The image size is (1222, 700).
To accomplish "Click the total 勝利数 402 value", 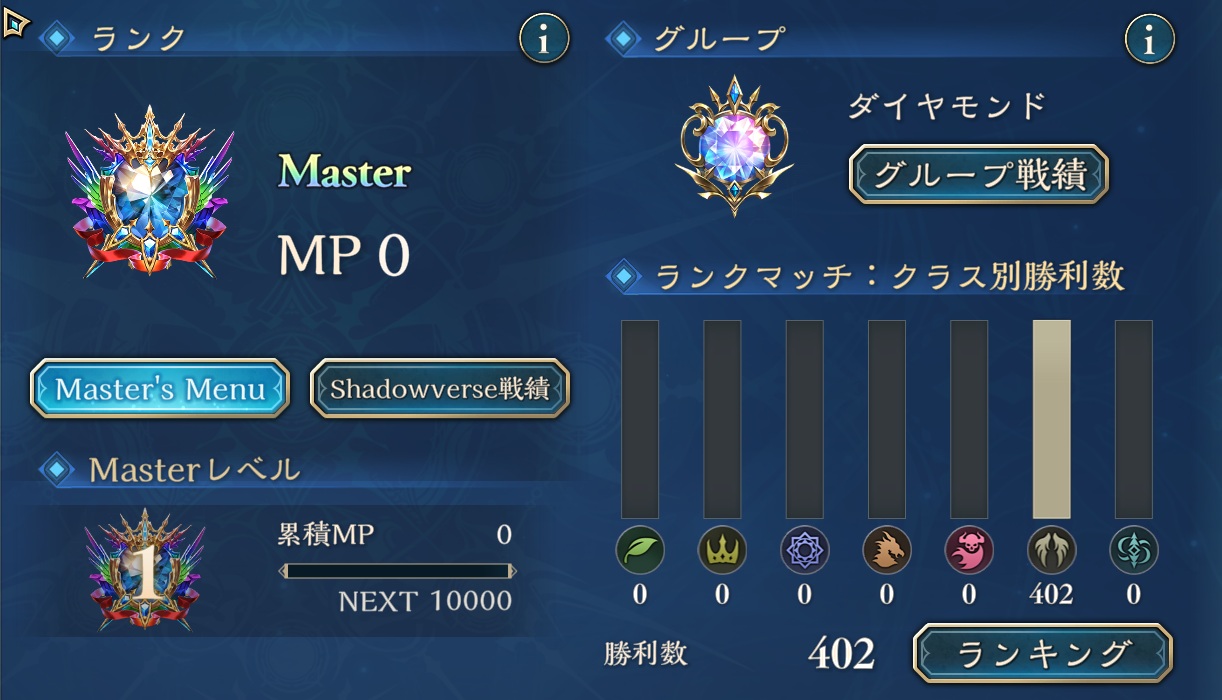I will tap(841, 655).
